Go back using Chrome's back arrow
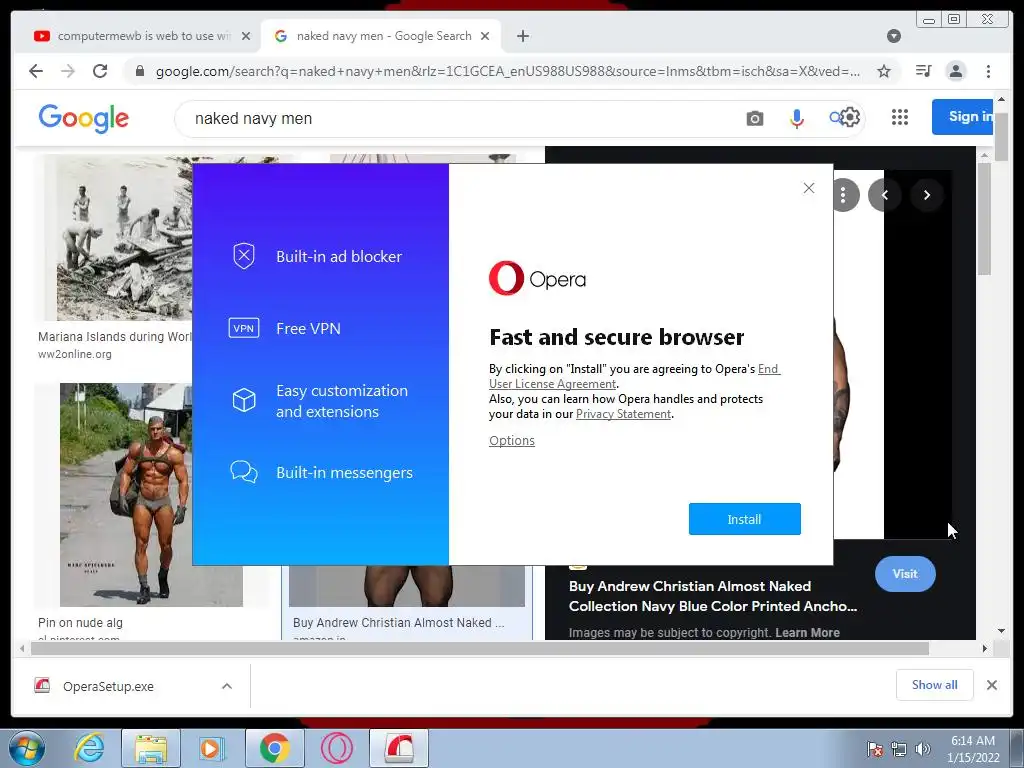 (36, 71)
